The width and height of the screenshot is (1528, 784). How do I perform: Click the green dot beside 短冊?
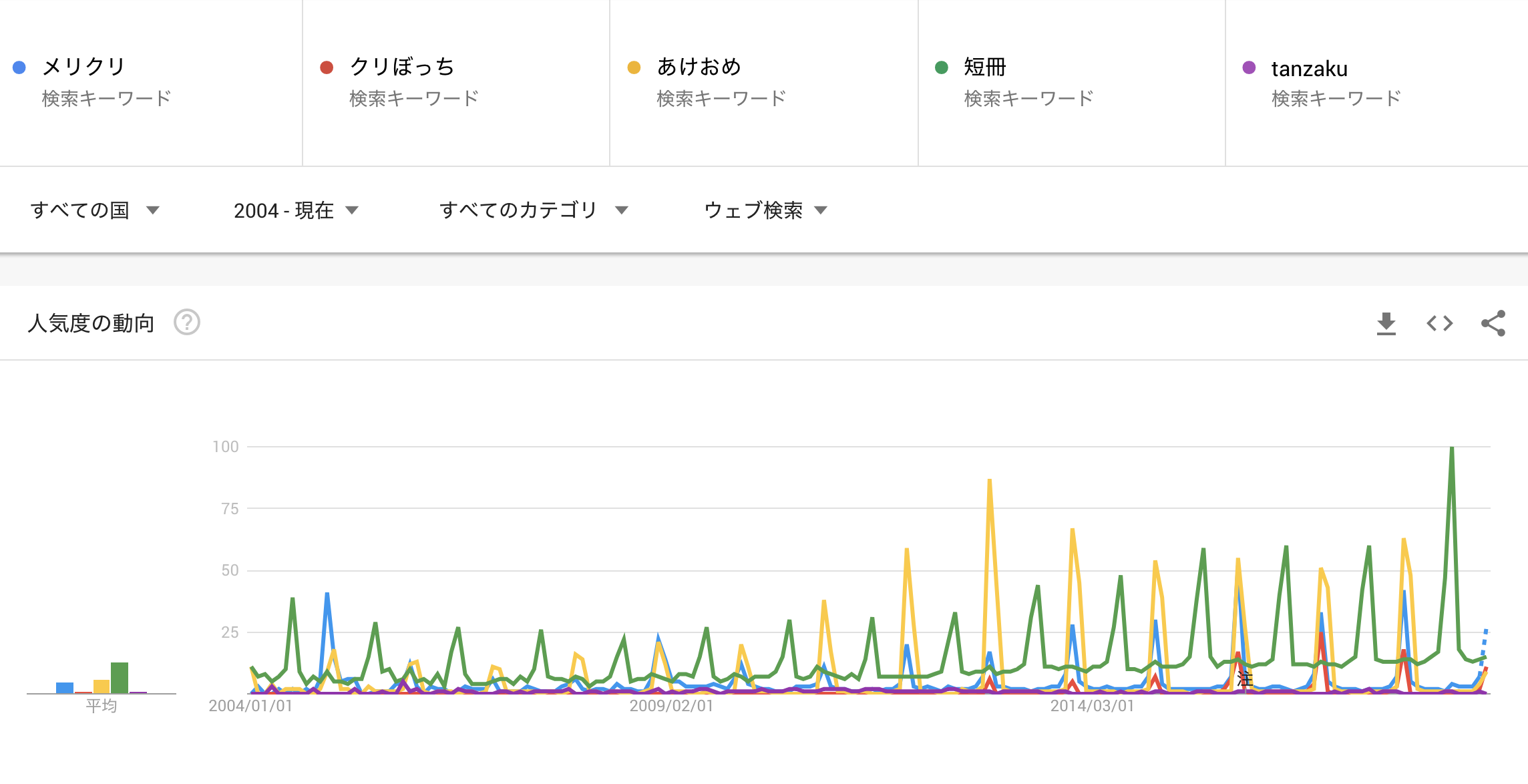pos(942,67)
